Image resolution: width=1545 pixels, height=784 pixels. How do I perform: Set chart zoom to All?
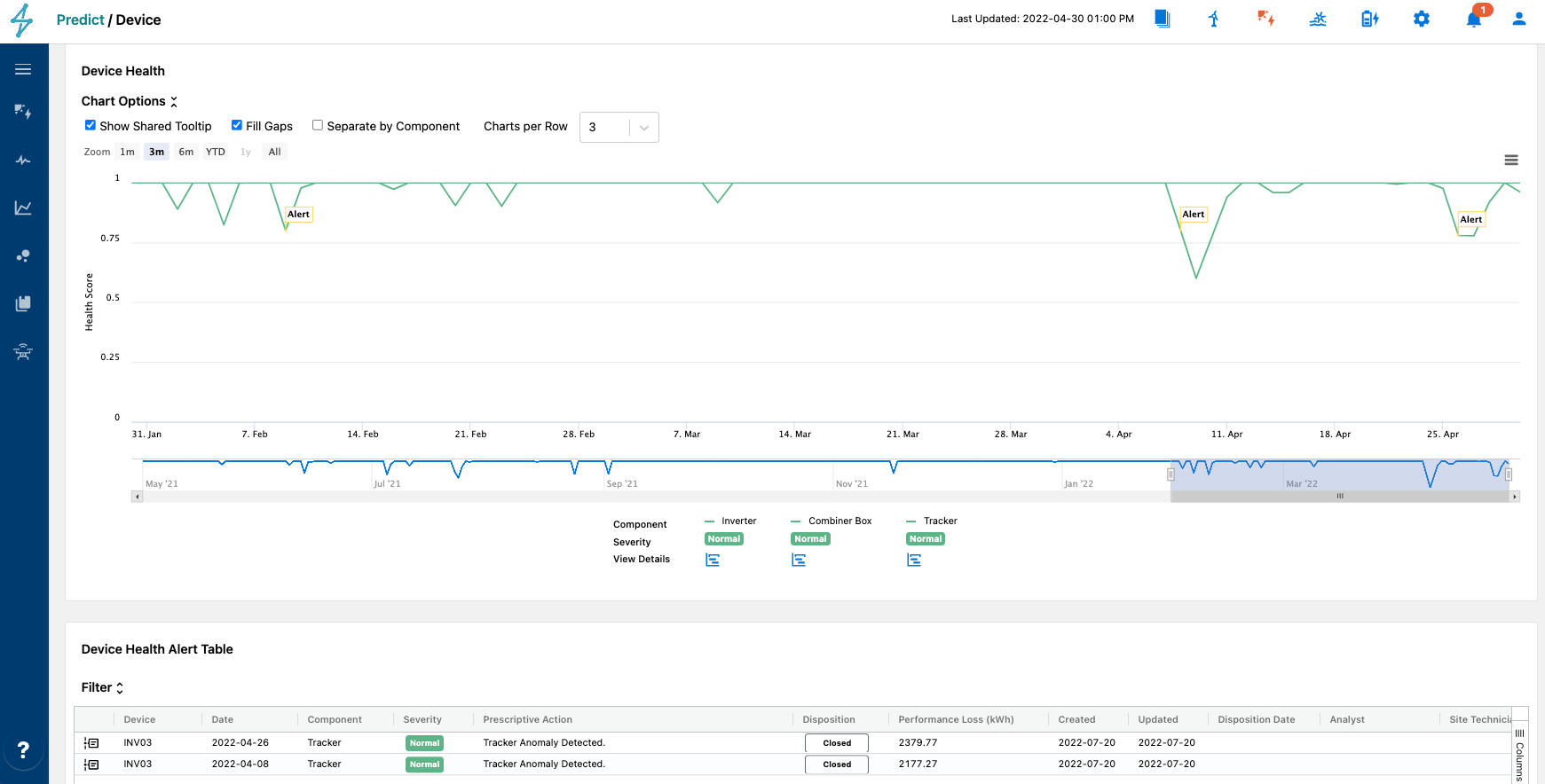coord(275,152)
